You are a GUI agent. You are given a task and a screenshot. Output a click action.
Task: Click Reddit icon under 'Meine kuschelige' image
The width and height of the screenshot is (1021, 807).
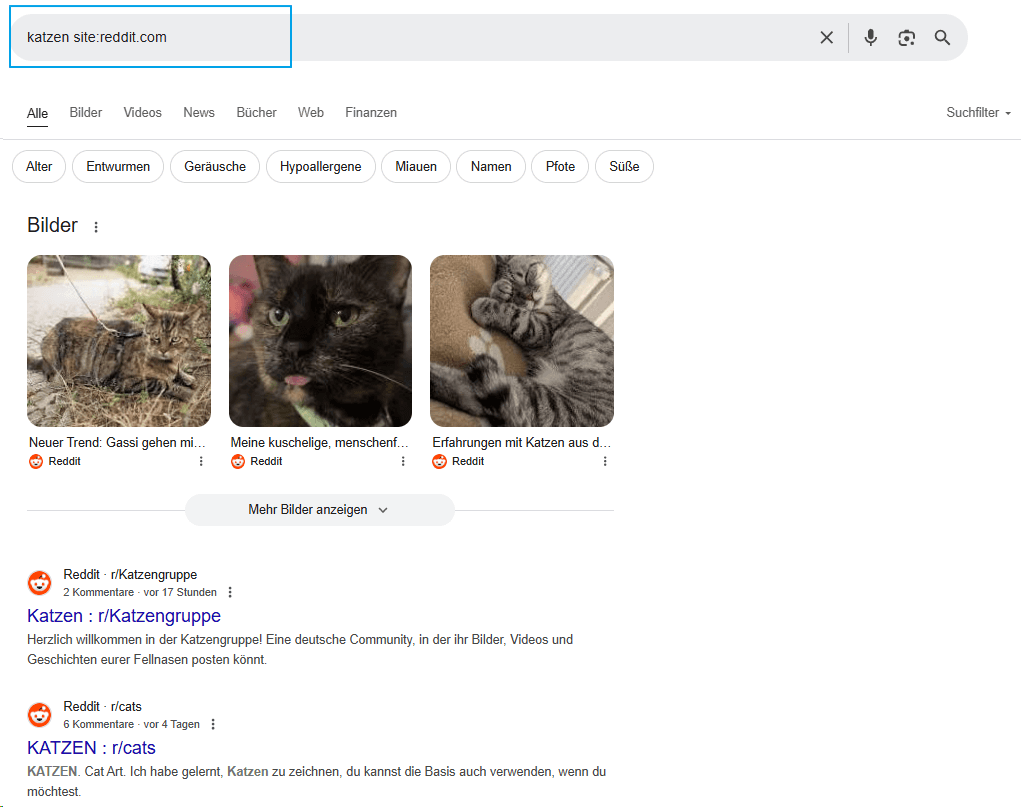click(x=238, y=461)
